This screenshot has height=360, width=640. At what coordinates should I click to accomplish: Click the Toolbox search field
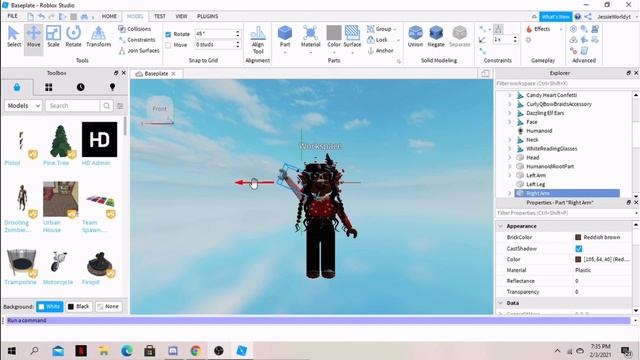[x=73, y=106]
